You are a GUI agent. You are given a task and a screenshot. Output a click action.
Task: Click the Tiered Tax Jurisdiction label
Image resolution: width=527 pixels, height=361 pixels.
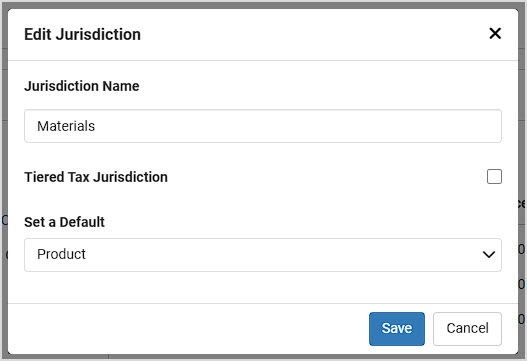pos(96,177)
